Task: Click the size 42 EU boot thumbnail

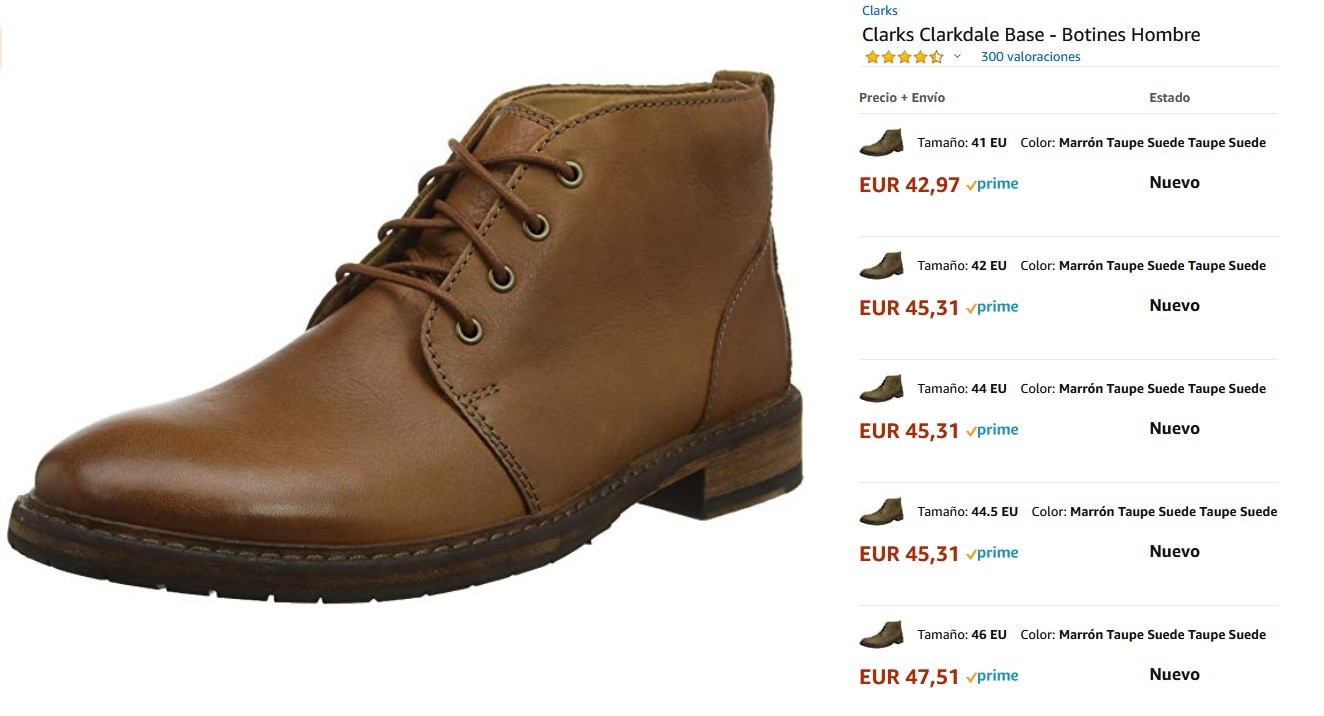Action: click(x=881, y=265)
